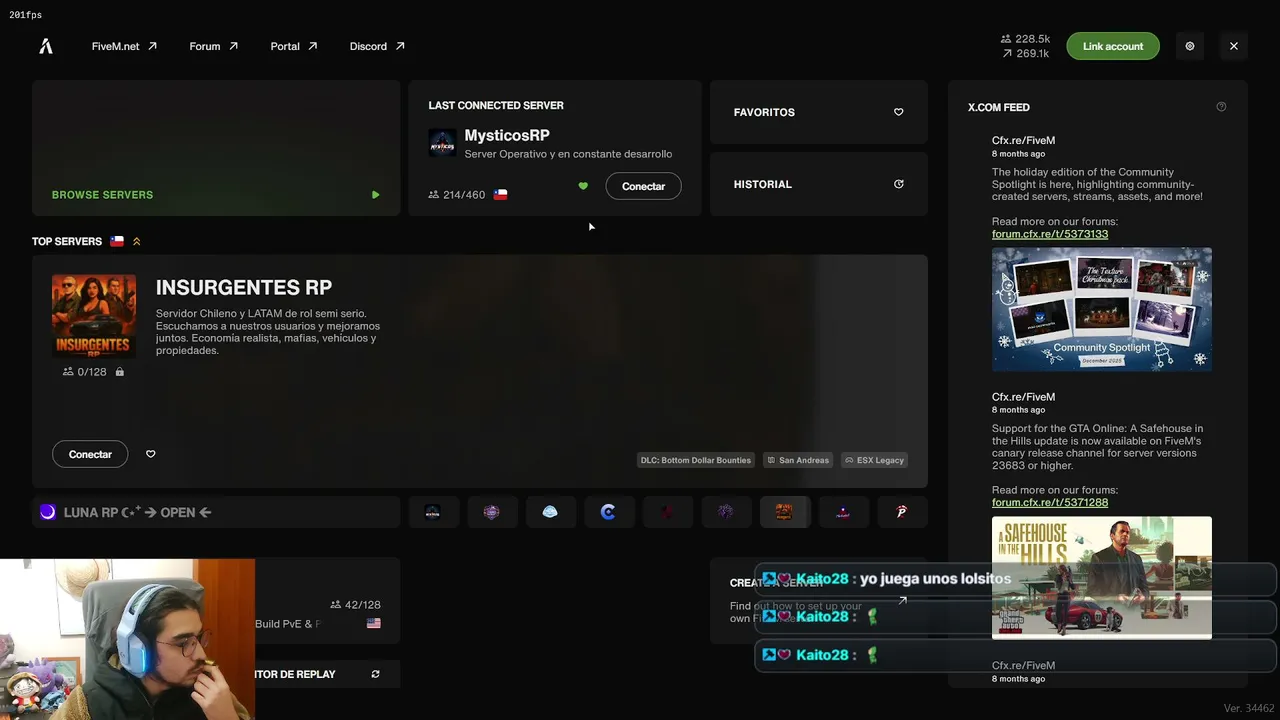1280x720 pixels.
Task: Expand the Top Servers region chevron
Action: [136, 241]
